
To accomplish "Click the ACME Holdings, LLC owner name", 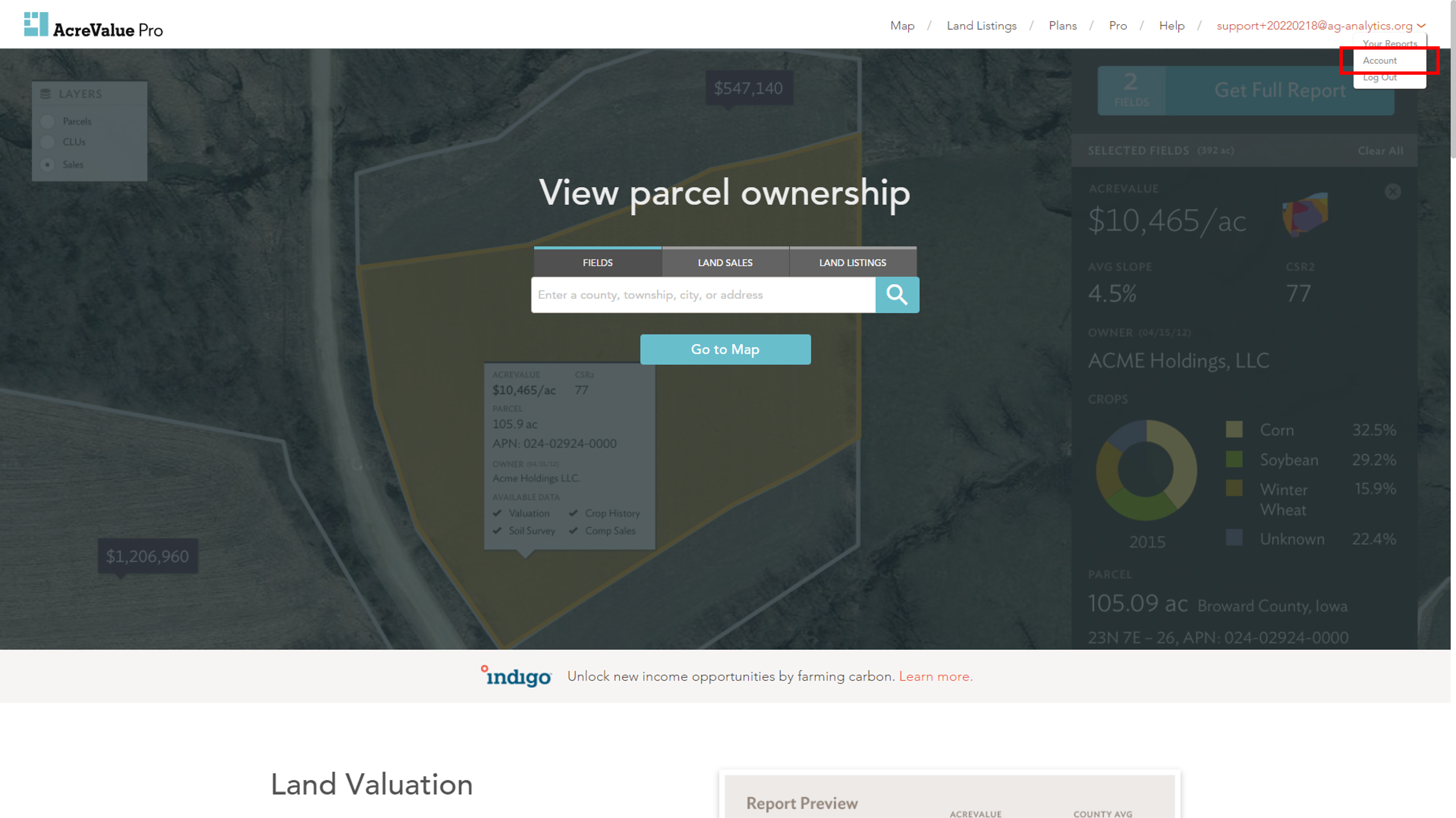I will [1178, 361].
